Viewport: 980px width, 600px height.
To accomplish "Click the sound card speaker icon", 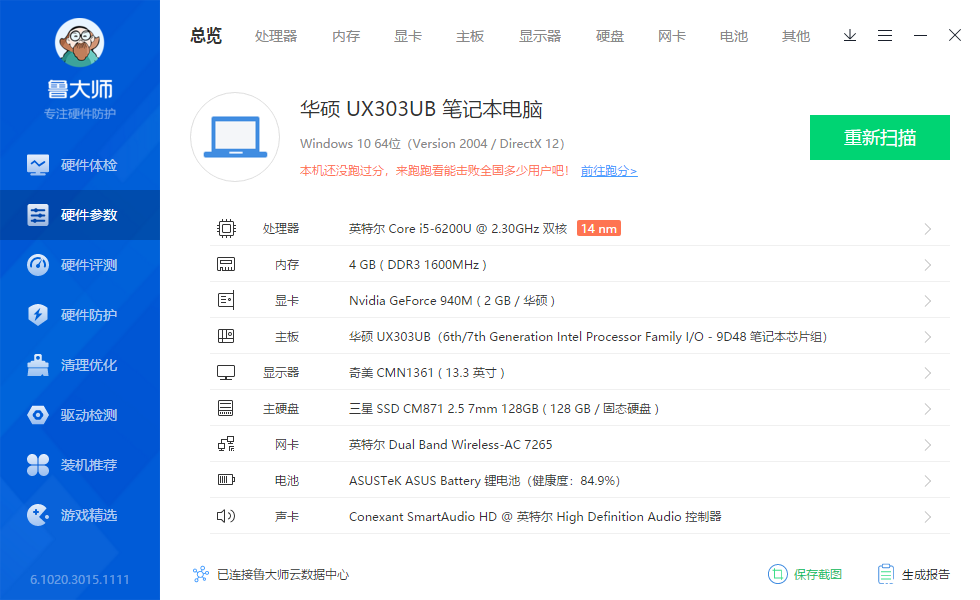I will [226, 516].
